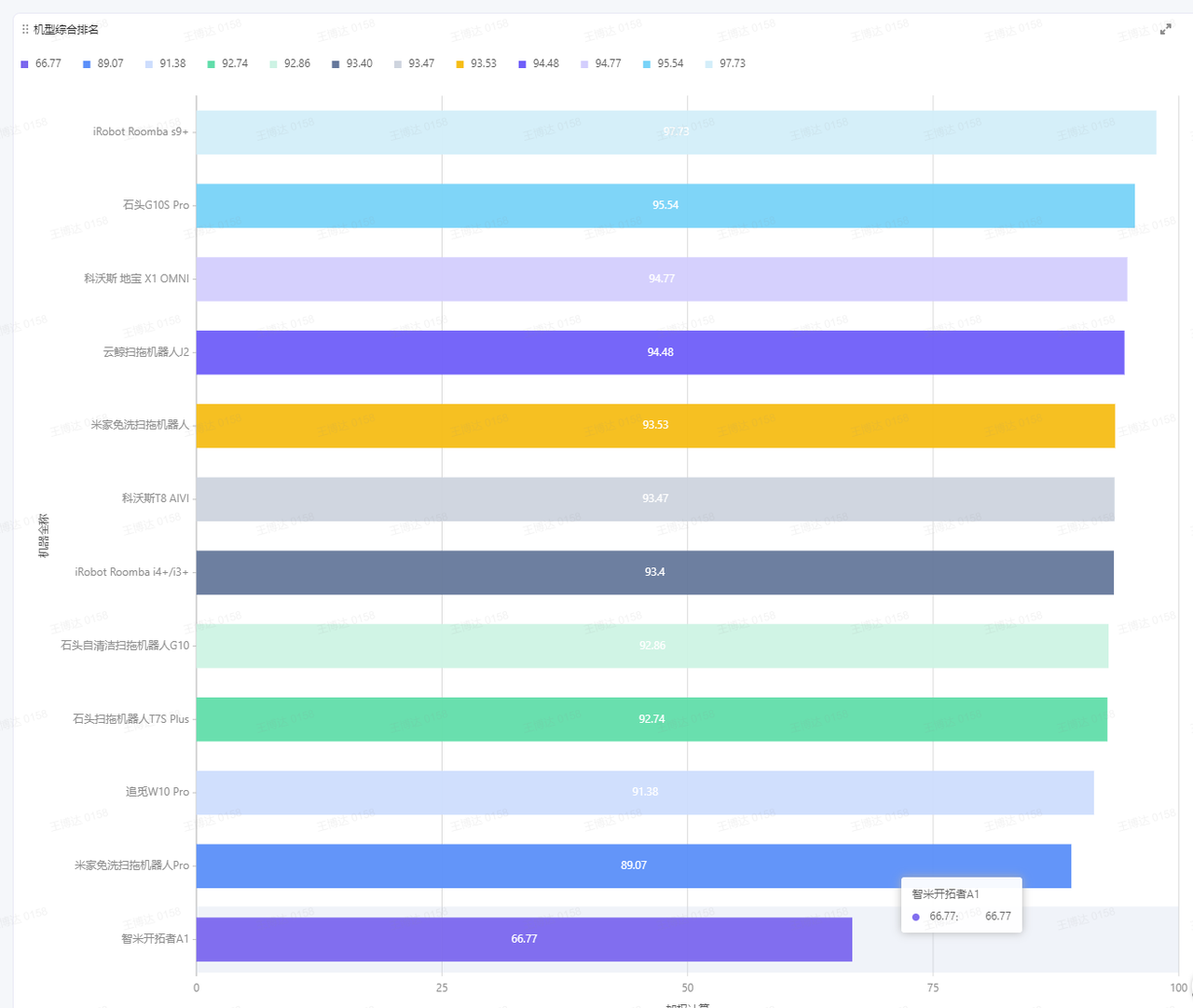
Task: Select the 云鲸扫拖机器人J2 bar
Action: click(660, 352)
